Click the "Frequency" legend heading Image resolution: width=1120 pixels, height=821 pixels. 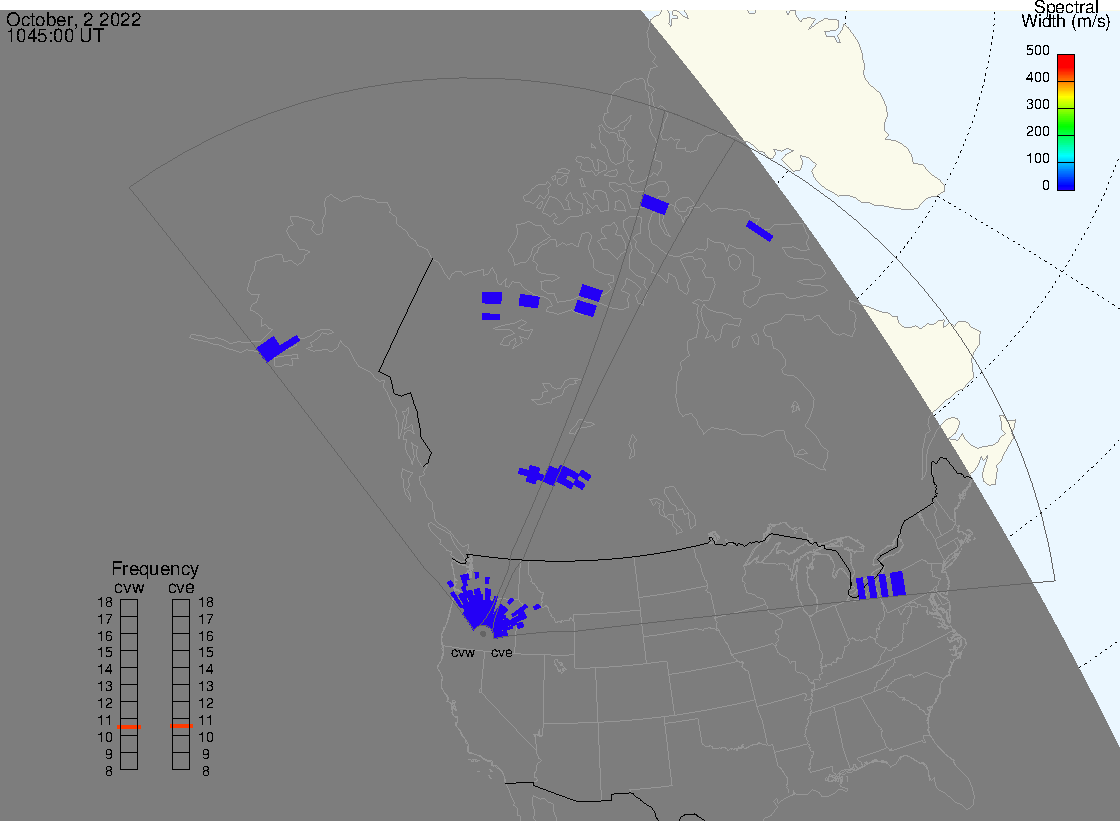(x=155, y=569)
